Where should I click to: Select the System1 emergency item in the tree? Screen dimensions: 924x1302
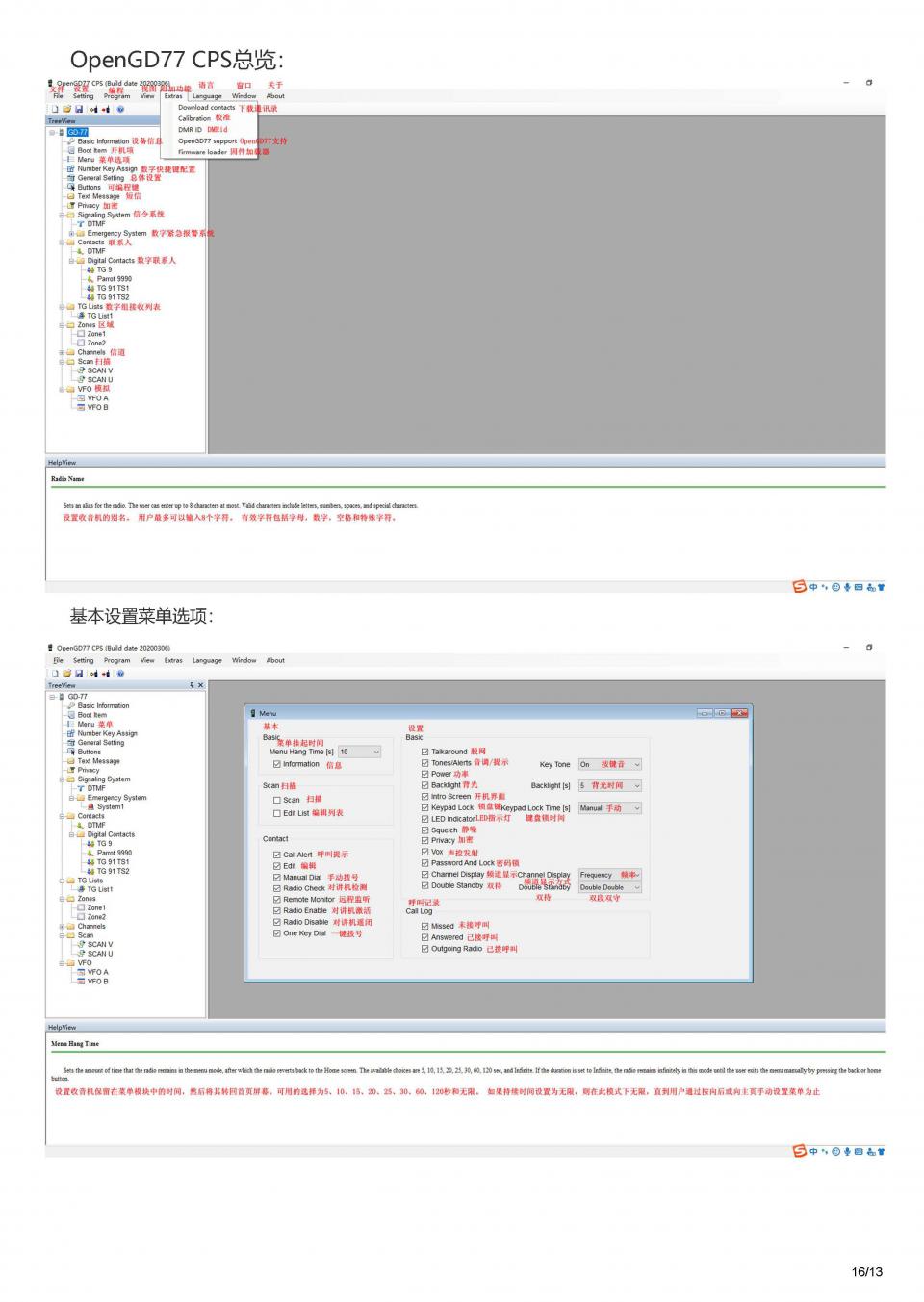pos(110,806)
